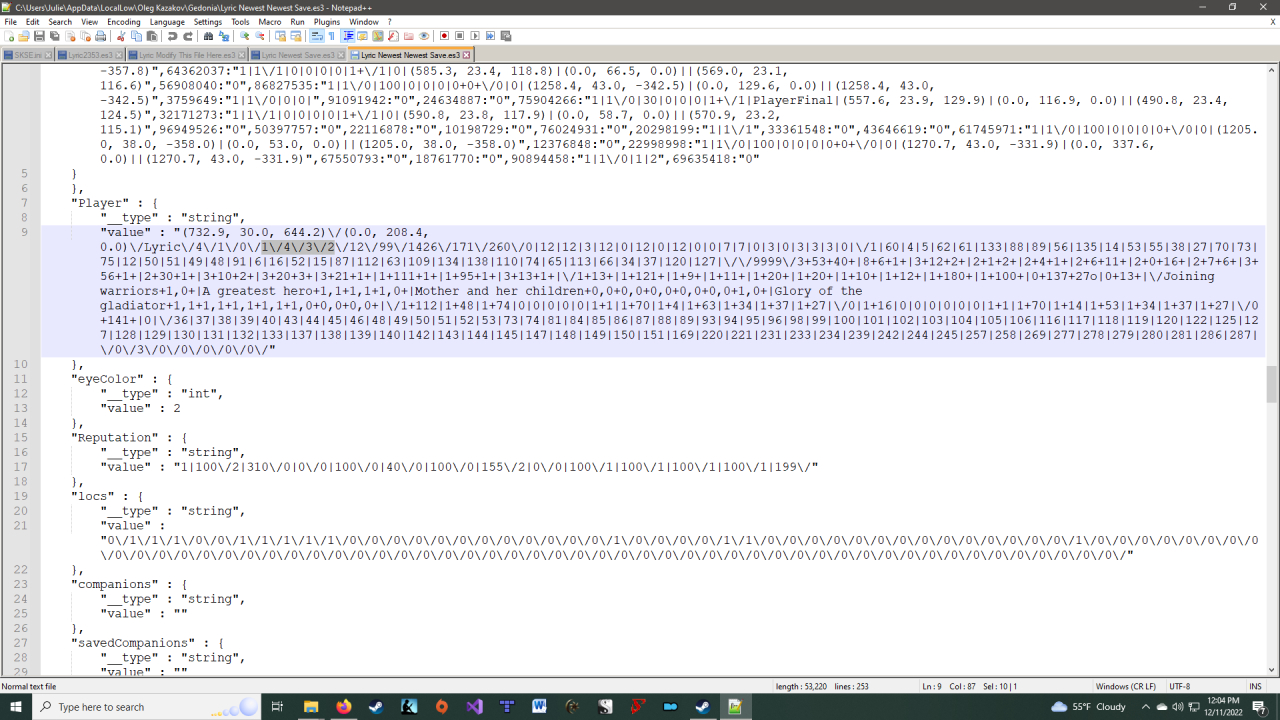This screenshot has height=720, width=1280.
Task: Click the Undo arrow icon
Action: click(173, 36)
